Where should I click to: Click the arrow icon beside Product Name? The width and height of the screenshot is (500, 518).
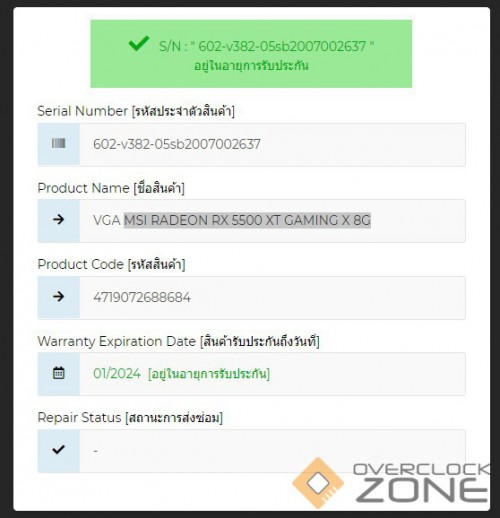pos(58,219)
